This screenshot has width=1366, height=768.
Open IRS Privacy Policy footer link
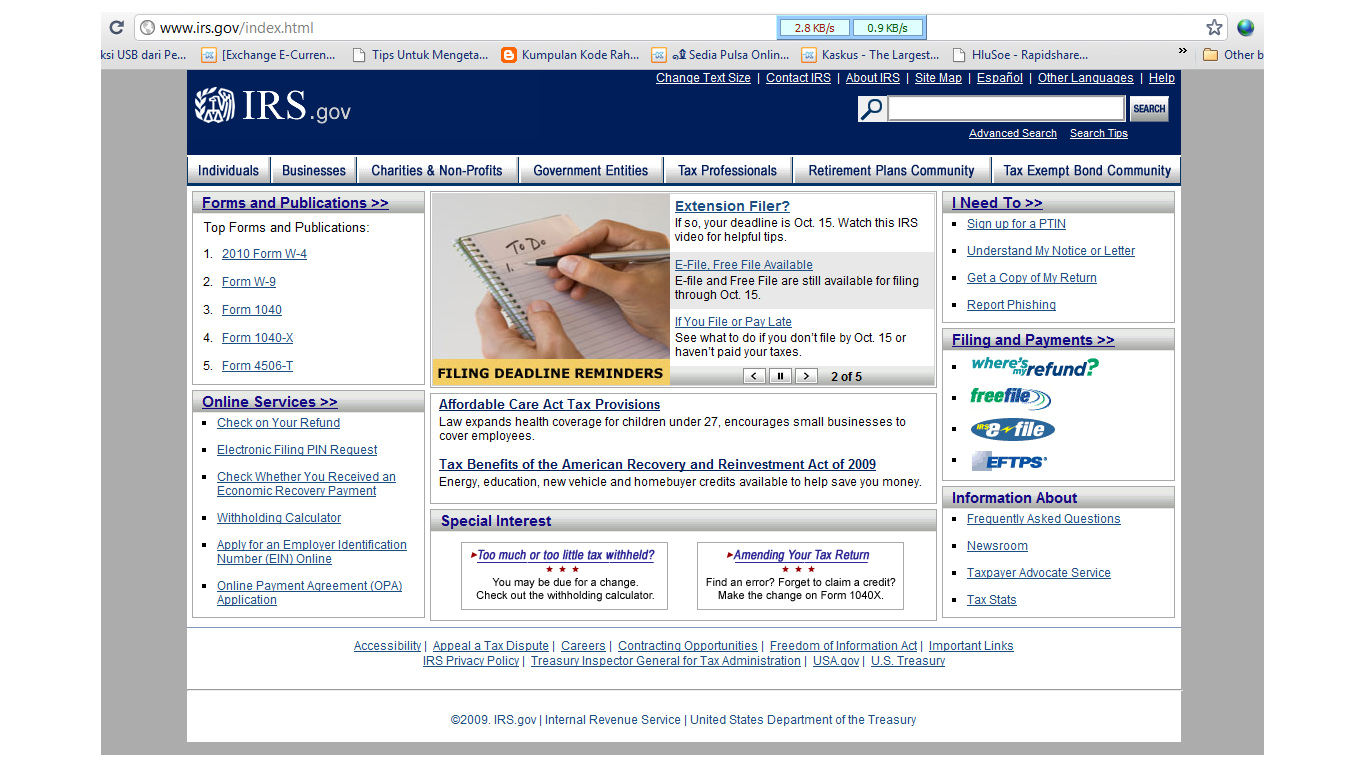471,661
